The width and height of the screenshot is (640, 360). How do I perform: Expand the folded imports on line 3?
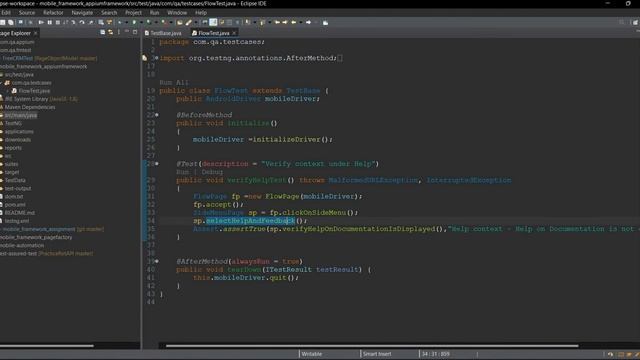157,58
